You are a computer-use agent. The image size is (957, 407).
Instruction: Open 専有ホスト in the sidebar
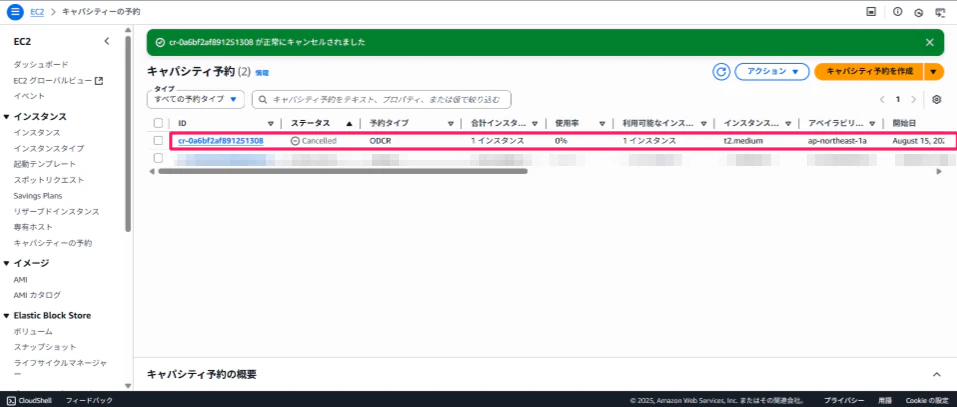tap(33, 228)
